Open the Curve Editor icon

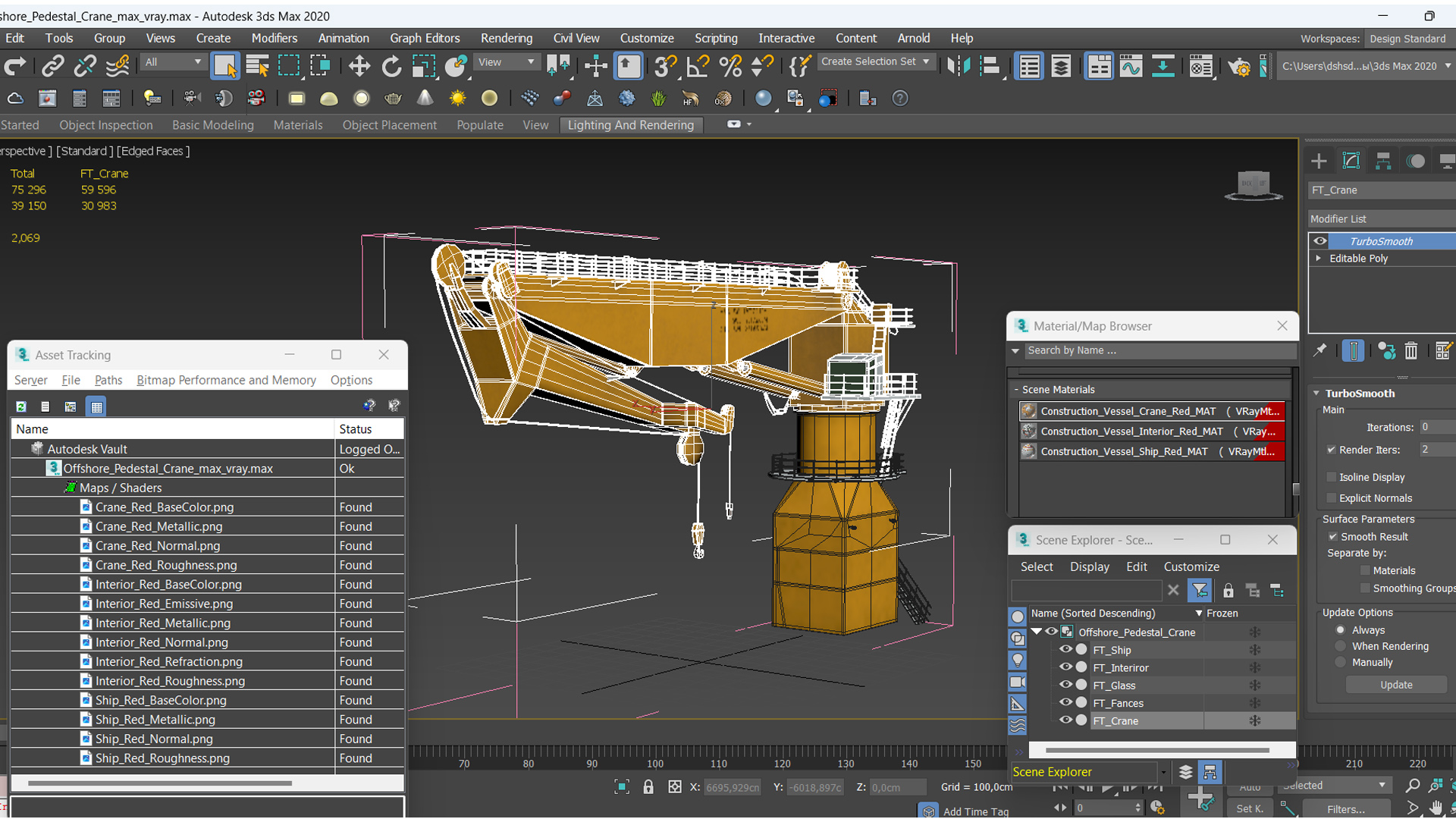[x=1131, y=67]
